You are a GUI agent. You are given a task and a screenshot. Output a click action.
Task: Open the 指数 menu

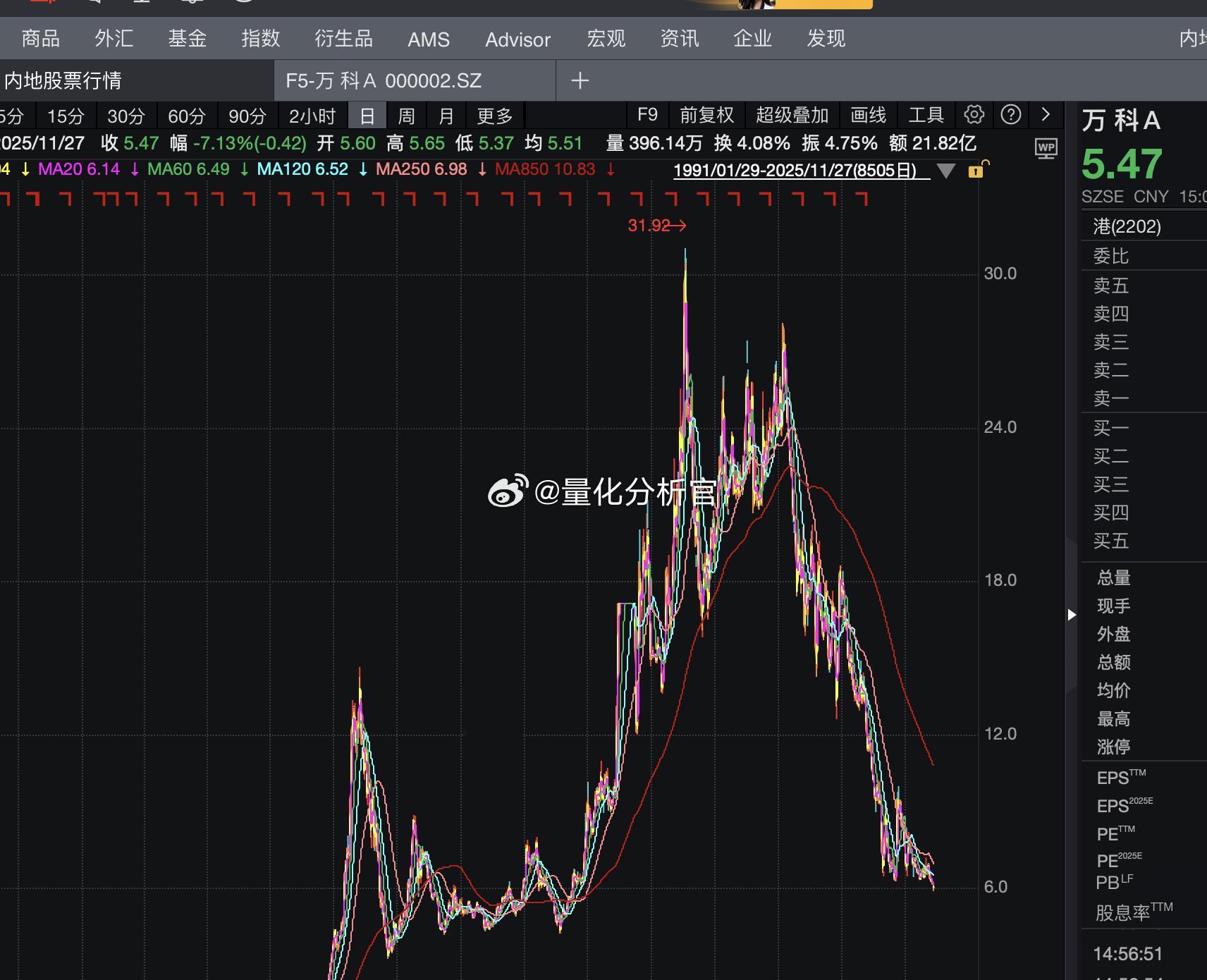click(261, 38)
